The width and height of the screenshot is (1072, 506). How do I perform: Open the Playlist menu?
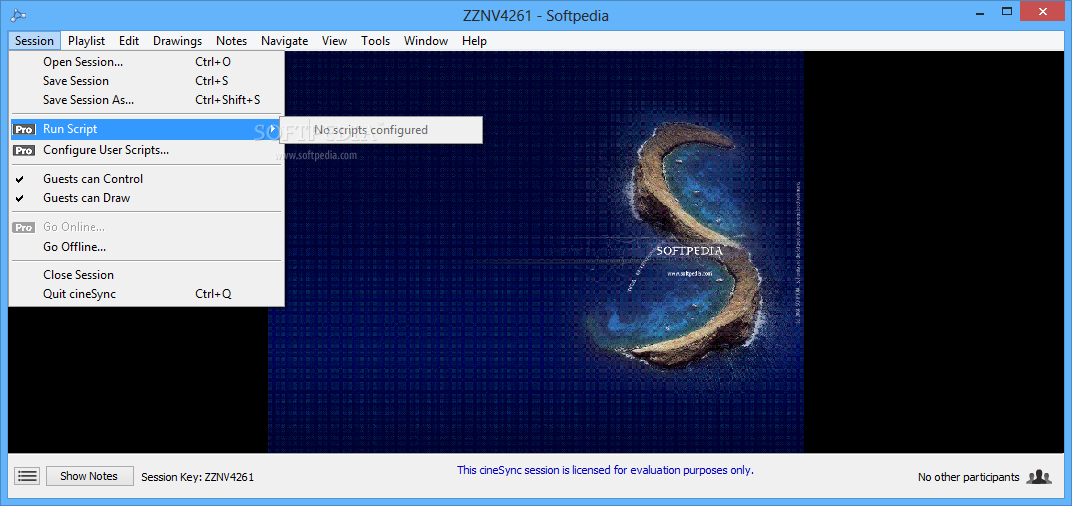(x=87, y=41)
